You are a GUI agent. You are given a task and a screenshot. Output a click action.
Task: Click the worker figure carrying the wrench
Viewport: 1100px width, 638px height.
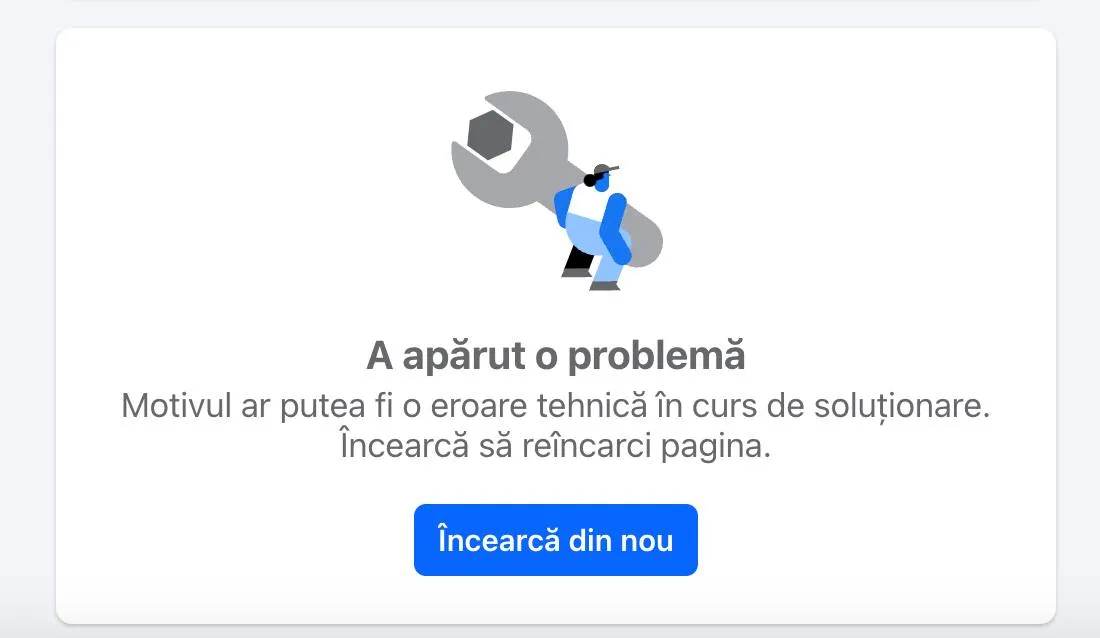point(592,227)
